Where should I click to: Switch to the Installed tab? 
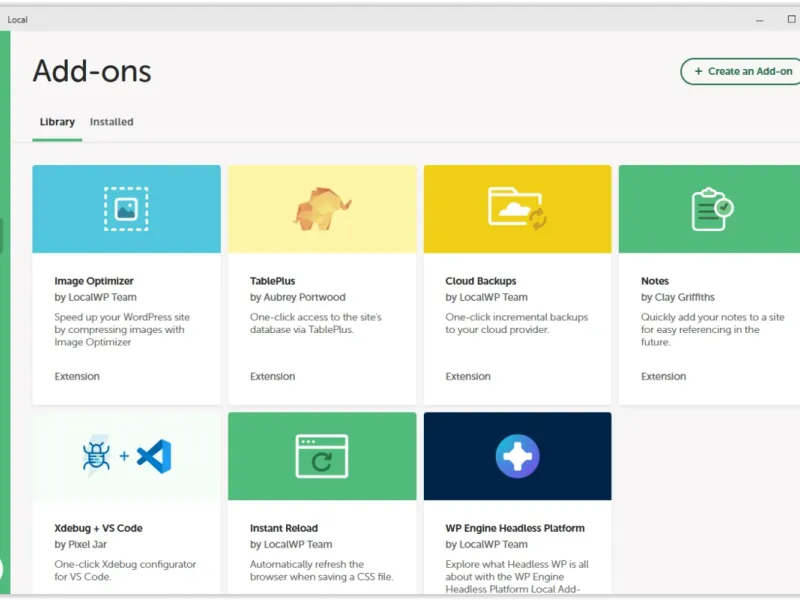pos(112,122)
